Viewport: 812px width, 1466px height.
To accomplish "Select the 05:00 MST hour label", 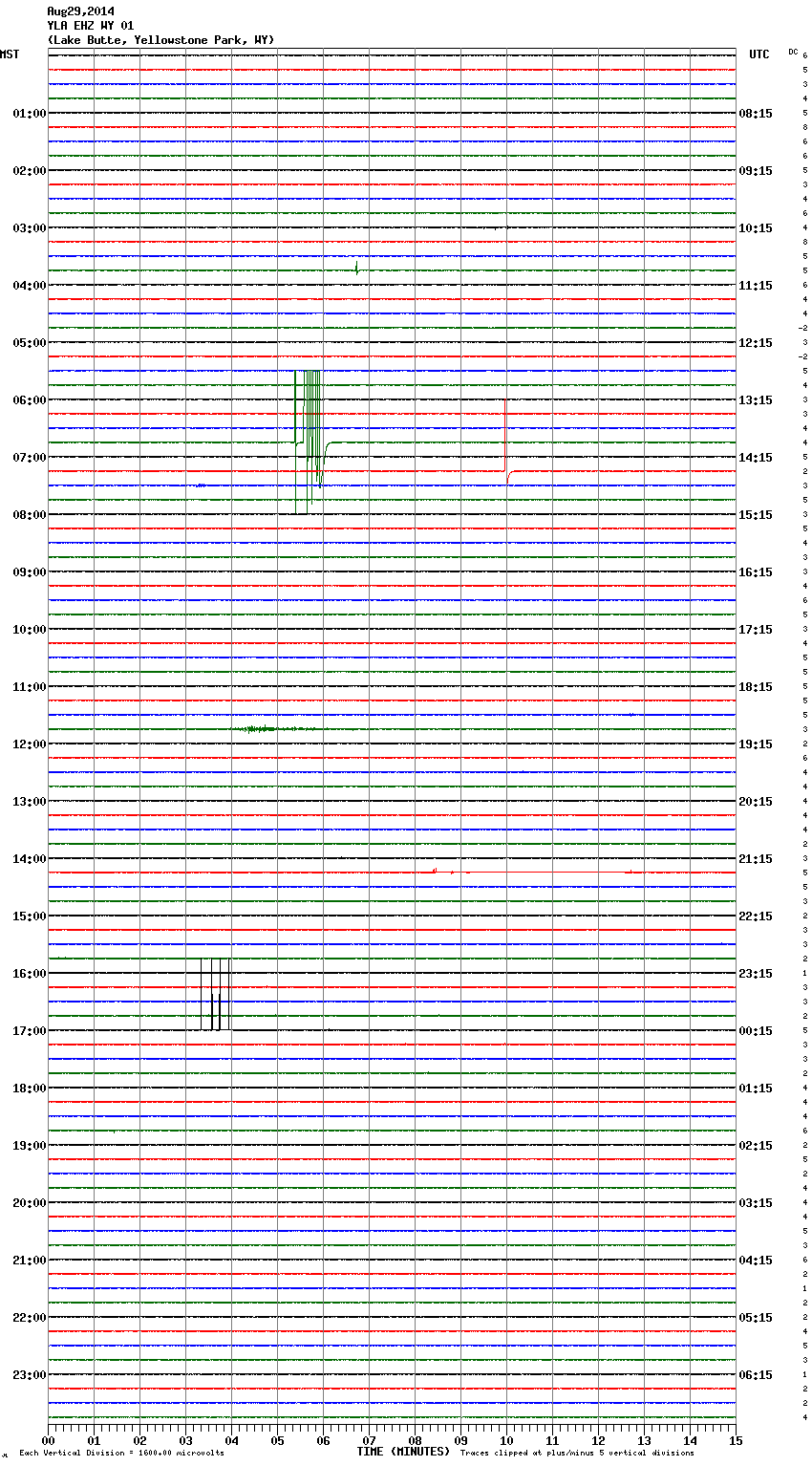I will coord(30,343).
